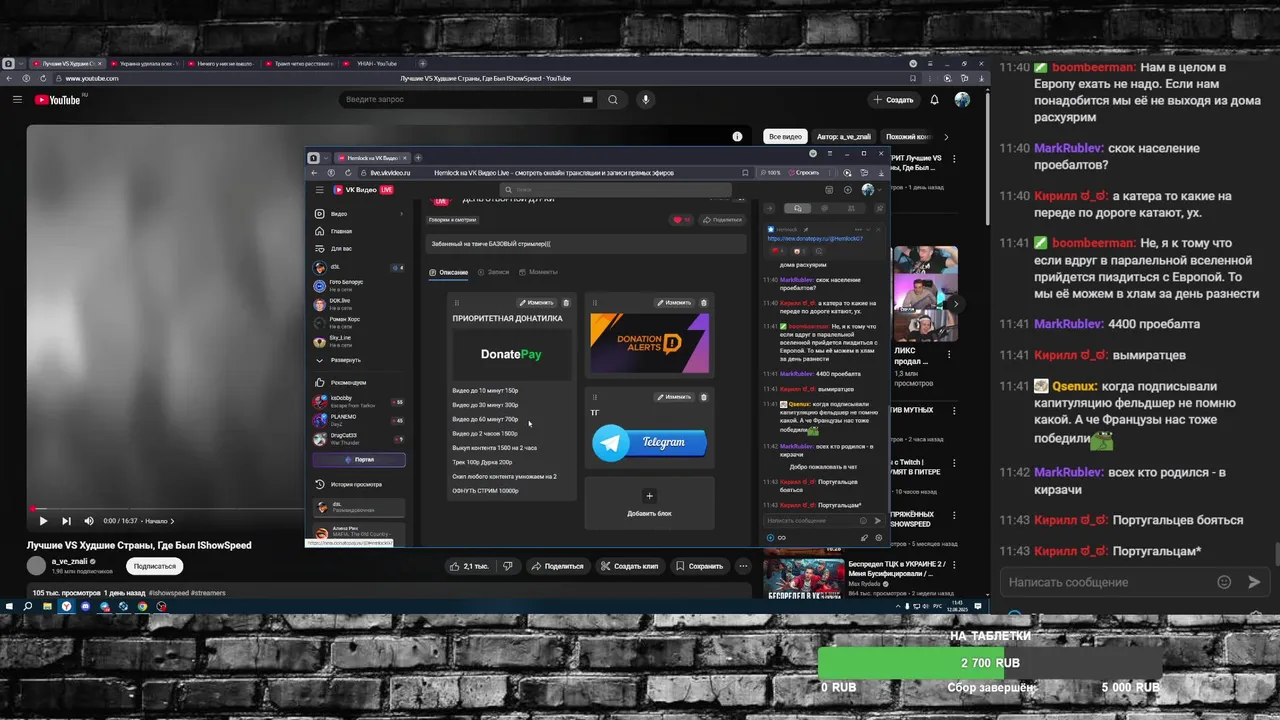1280x720 pixels.
Task: Select Автор: a_ve_znali chip
Action: [844, 136]
